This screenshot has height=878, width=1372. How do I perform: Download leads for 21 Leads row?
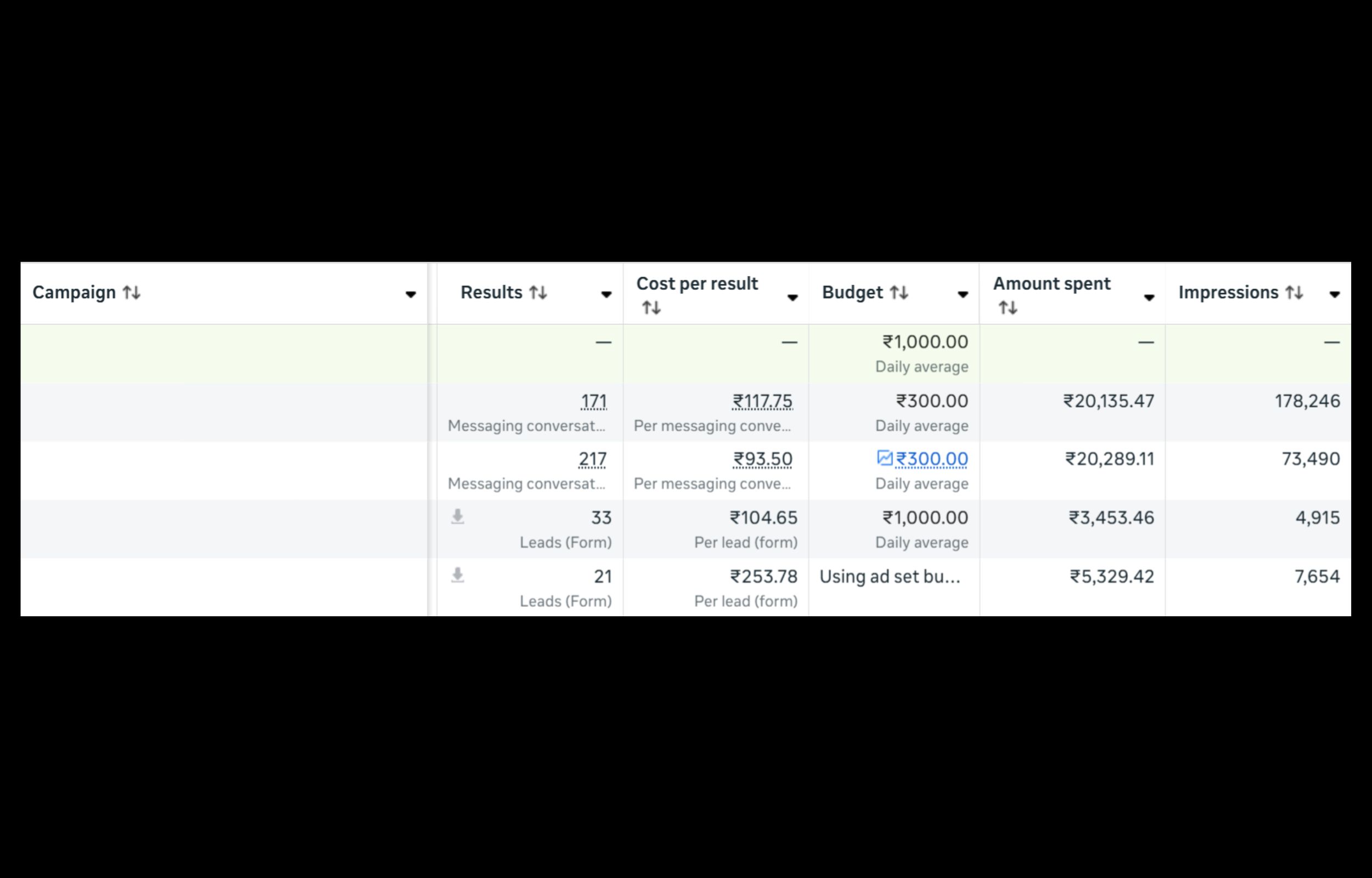(x=457, y=576)
